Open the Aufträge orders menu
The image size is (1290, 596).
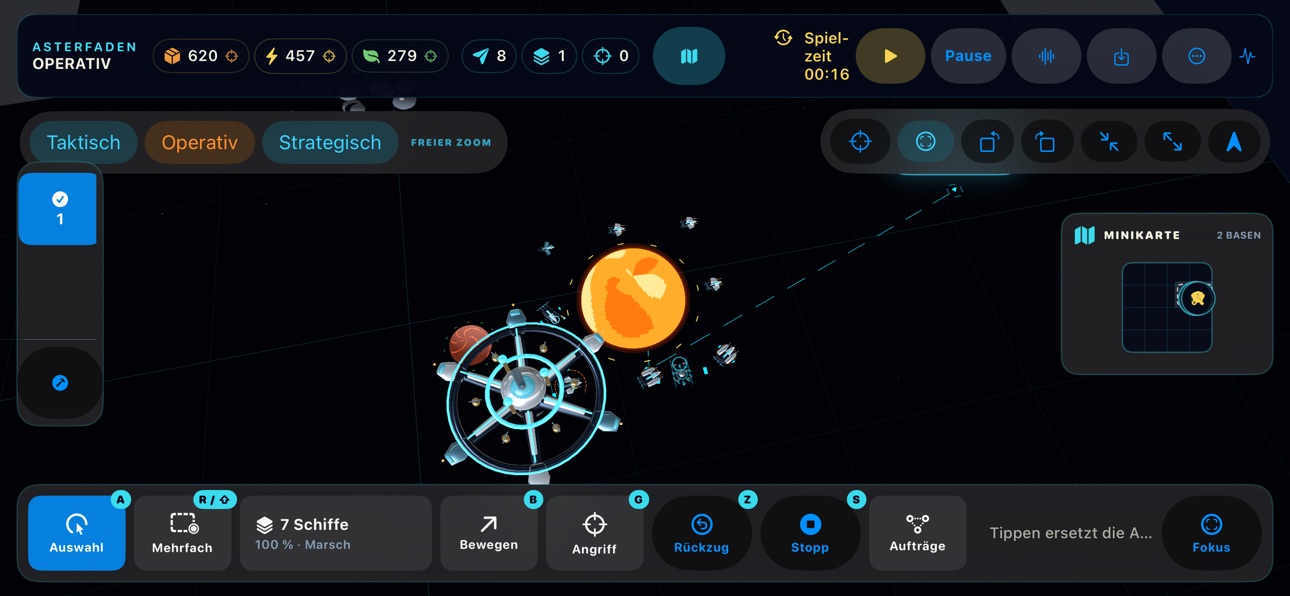[x=917, y=533]
